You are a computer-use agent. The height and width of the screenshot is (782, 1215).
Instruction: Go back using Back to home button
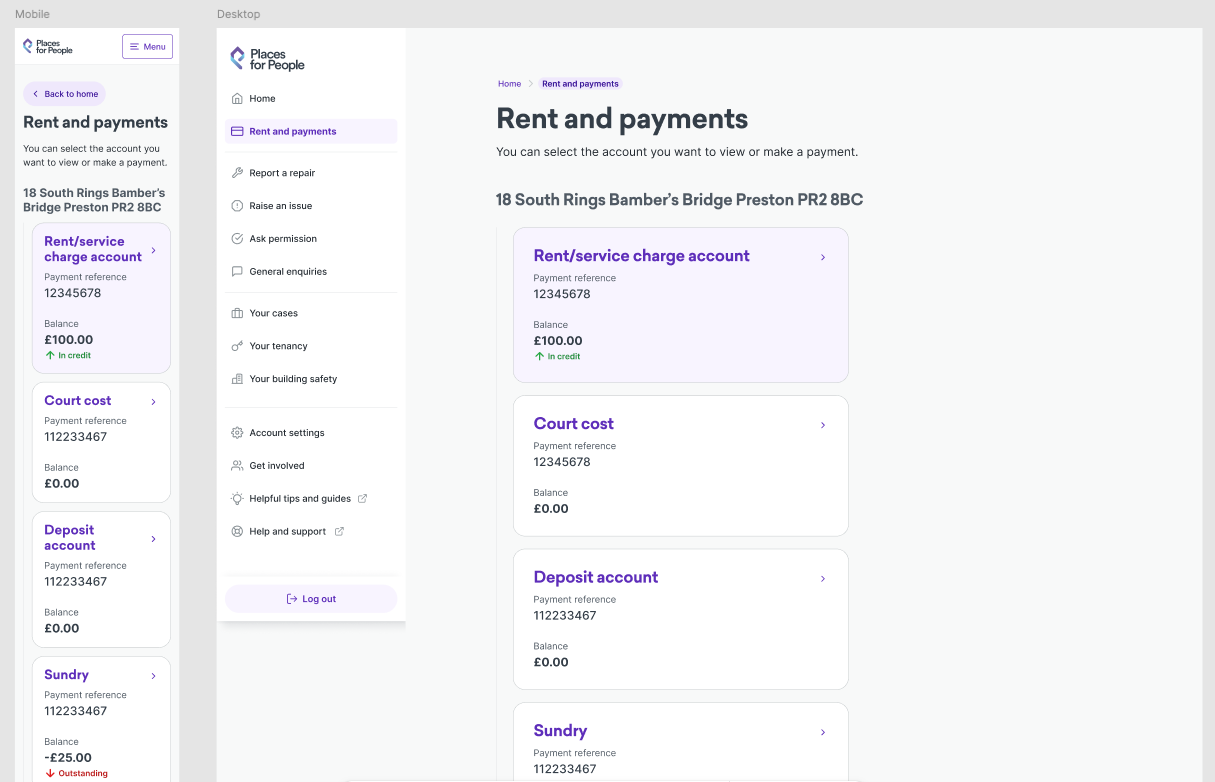click(x=65, y=94)
